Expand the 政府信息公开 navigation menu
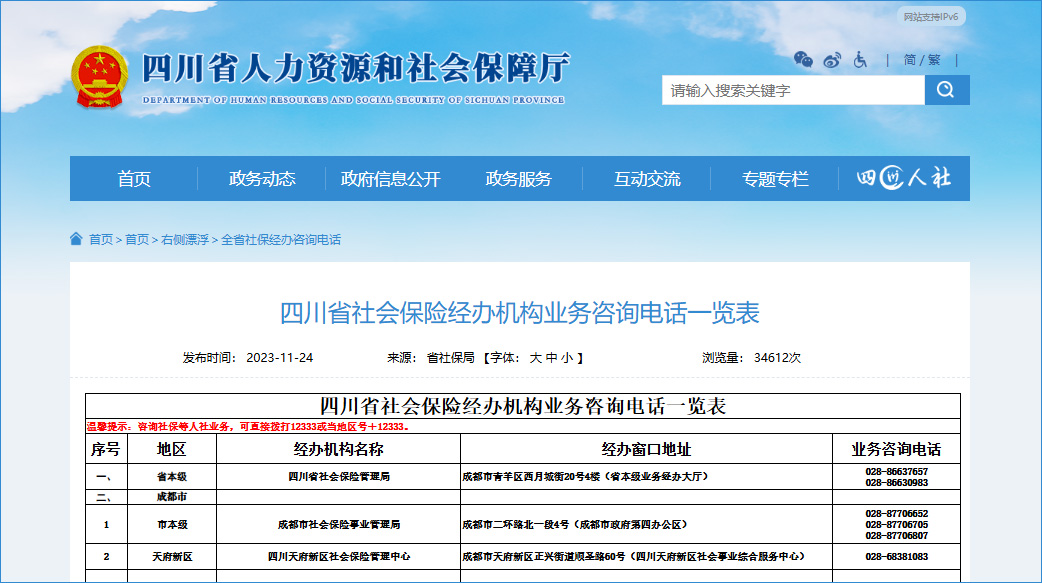Viewport: 1042px width, 583px height. click(390, 179)
